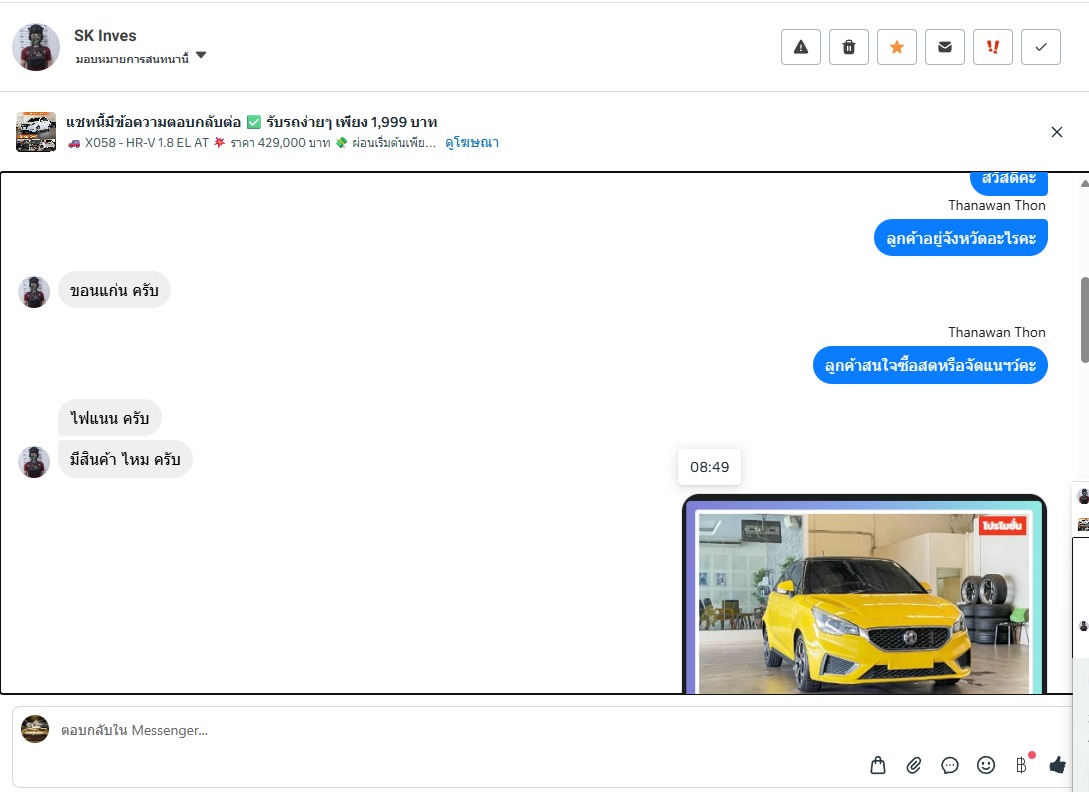Attach a file using the paperclip icon
The image size is (1089, 792).
pyautogui.click(x=914, y=765)
